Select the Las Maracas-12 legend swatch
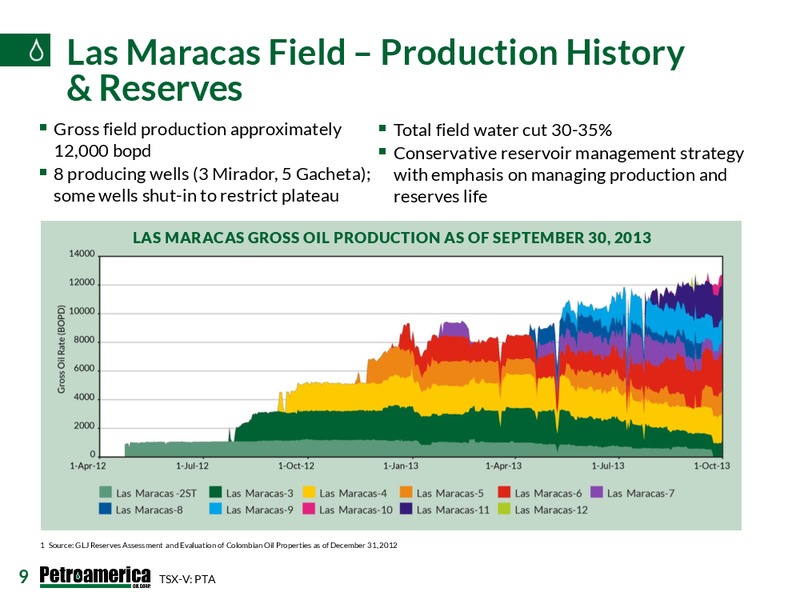 click(504, 509)
